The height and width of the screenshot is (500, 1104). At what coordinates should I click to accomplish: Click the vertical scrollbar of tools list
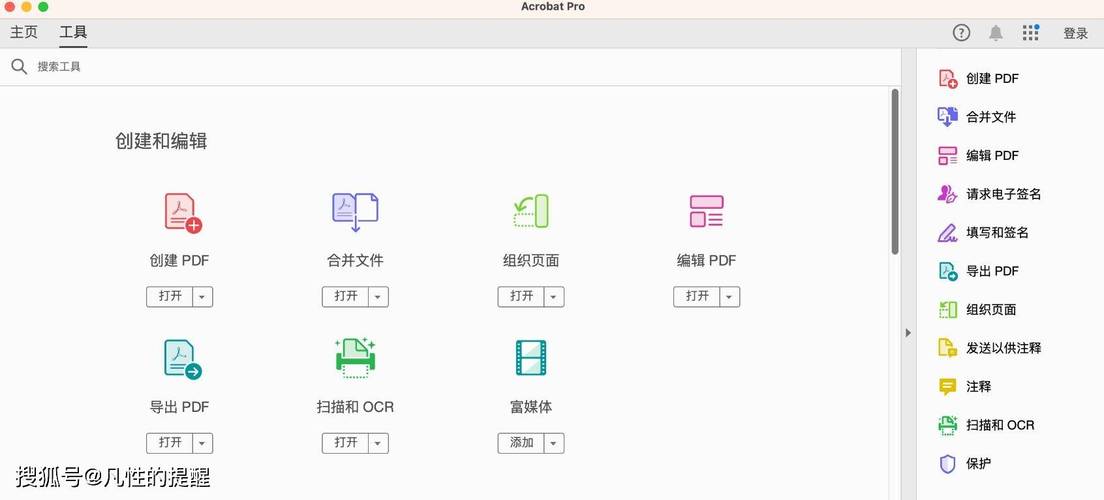895,171
